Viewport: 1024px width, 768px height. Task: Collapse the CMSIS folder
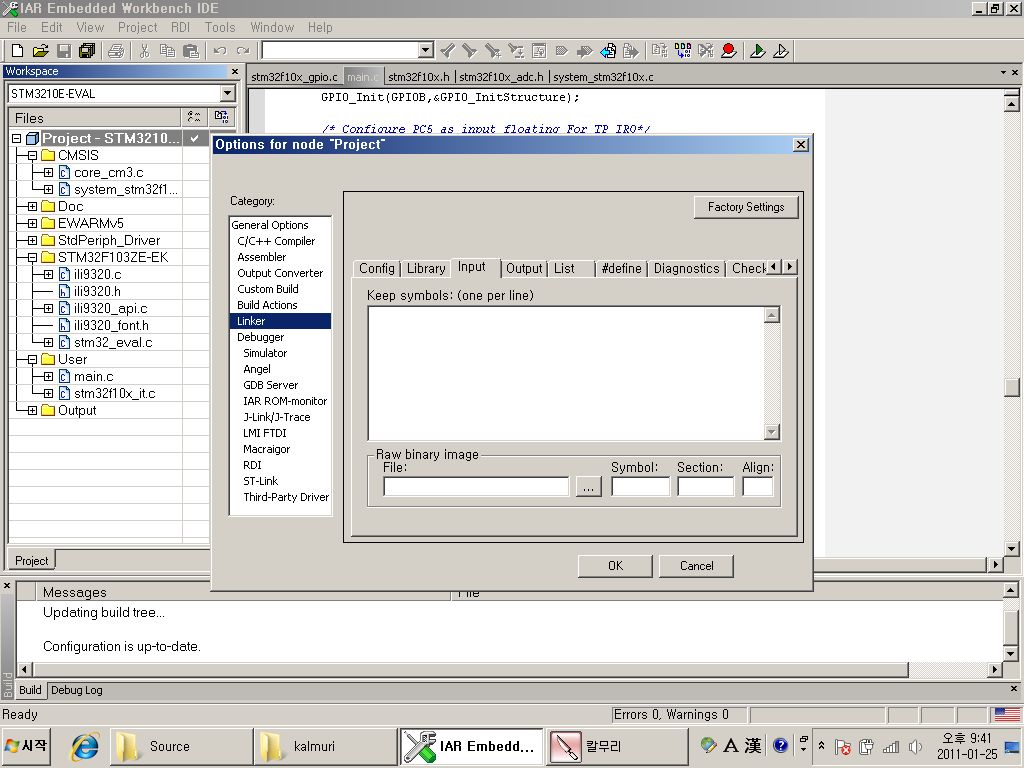pyautogui.click(x=32, y=155)
